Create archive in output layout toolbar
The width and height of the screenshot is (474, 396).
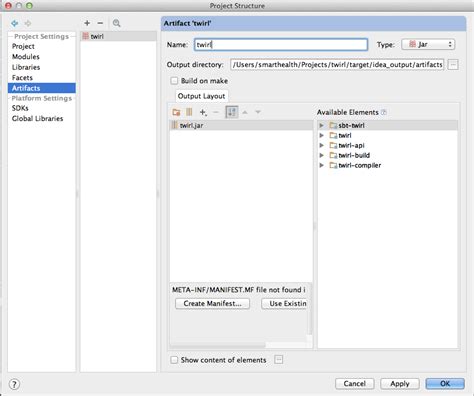[x=189, y=112]
